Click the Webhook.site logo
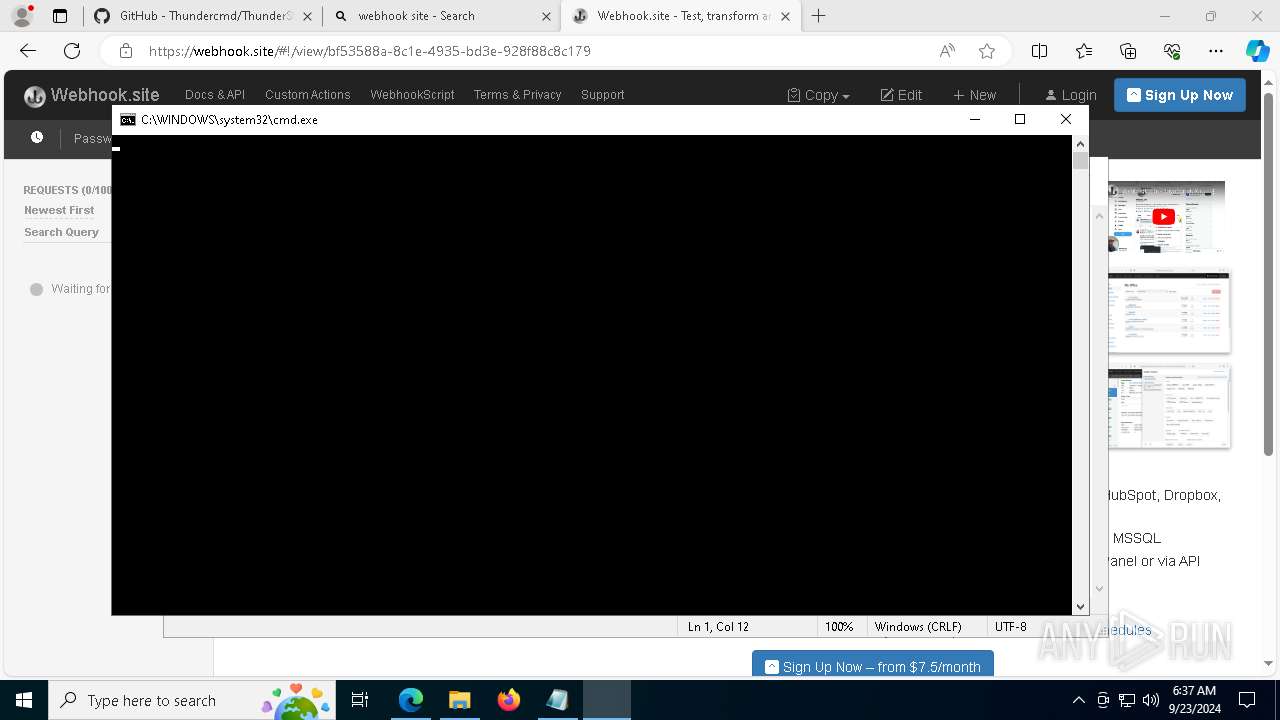This screenshot has width=1280, height=720. click(x=92, y=95)
